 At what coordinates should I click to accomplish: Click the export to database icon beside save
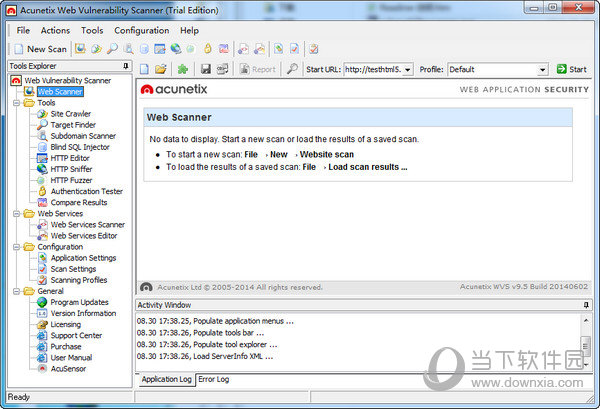(222, 69)
